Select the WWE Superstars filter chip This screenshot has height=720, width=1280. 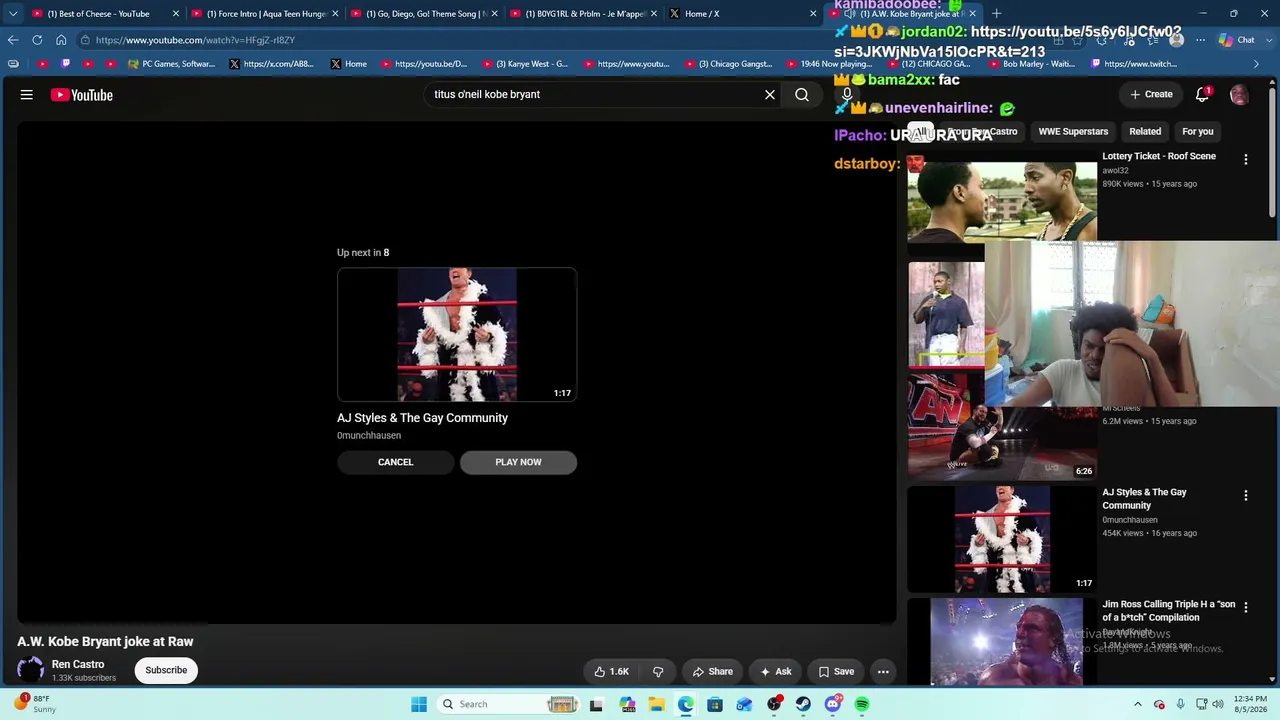pyautogui.click(x=1073, y=131)
